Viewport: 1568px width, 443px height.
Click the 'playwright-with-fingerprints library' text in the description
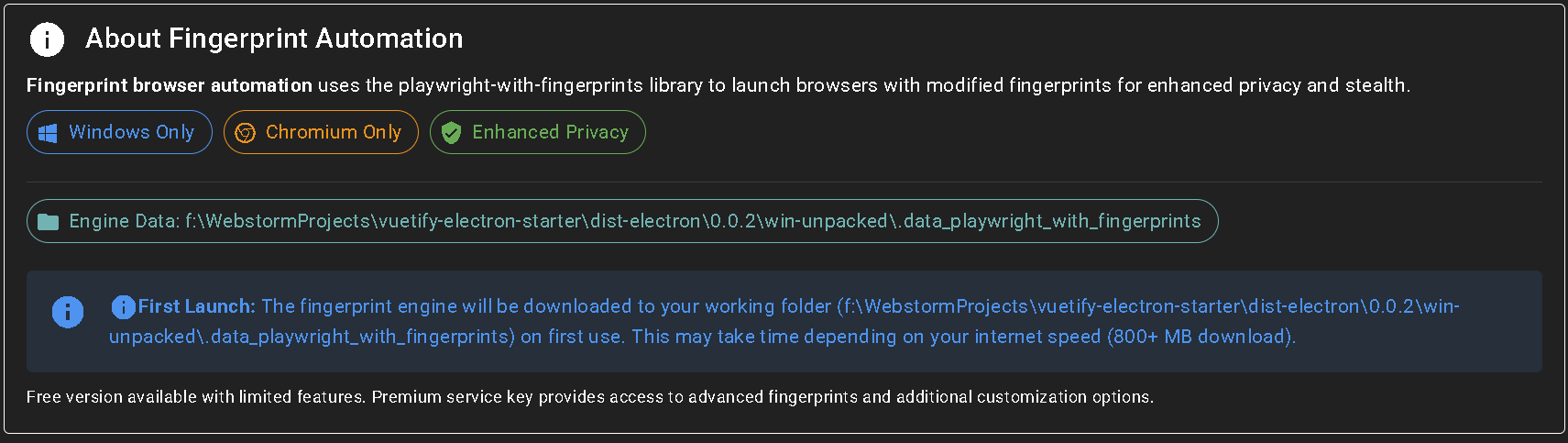550,85
